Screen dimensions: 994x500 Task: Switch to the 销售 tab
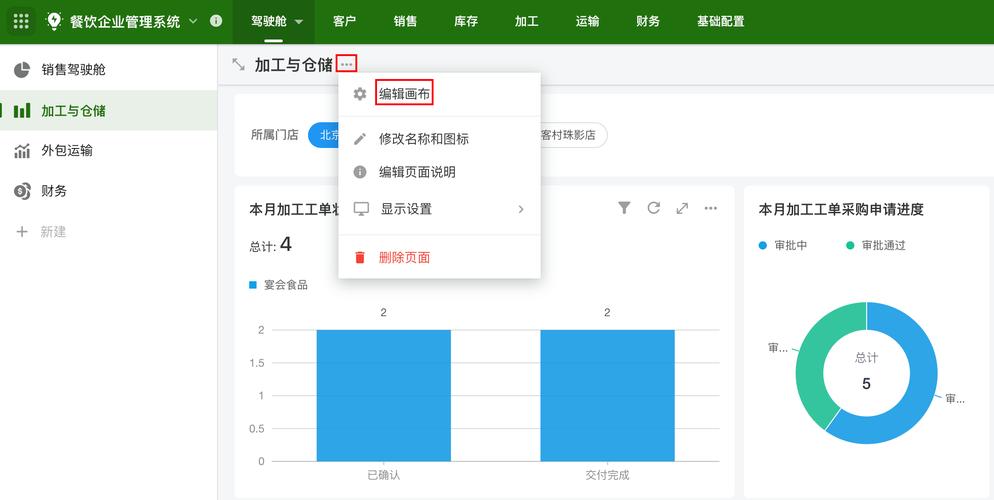pos(405,21)
